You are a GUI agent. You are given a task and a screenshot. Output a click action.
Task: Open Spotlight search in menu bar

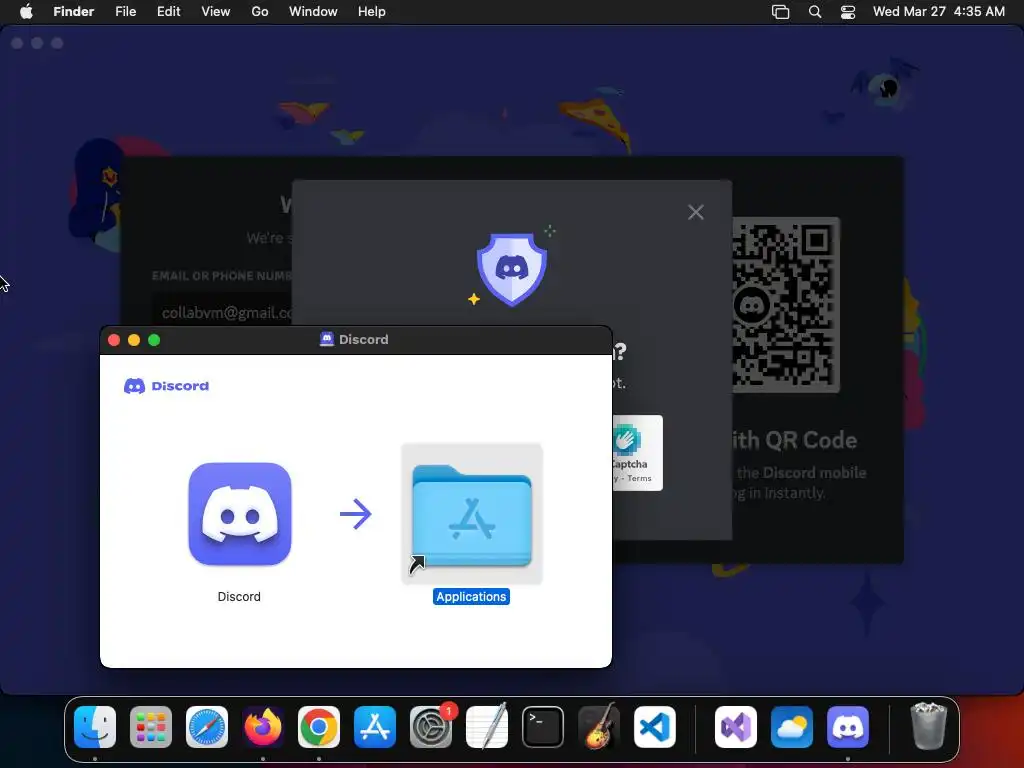(814, 12)
